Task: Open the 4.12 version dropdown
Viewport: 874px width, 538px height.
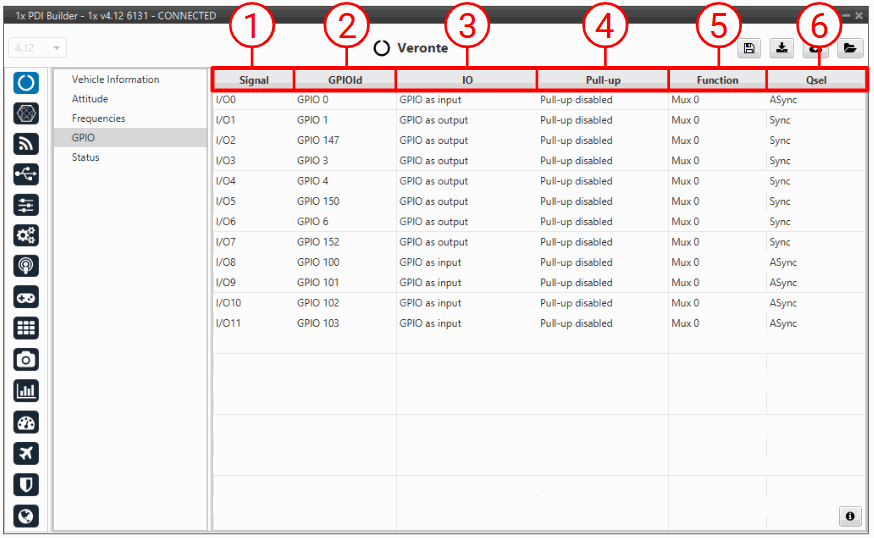Action: pyautogui.click(x=38, y=48)
